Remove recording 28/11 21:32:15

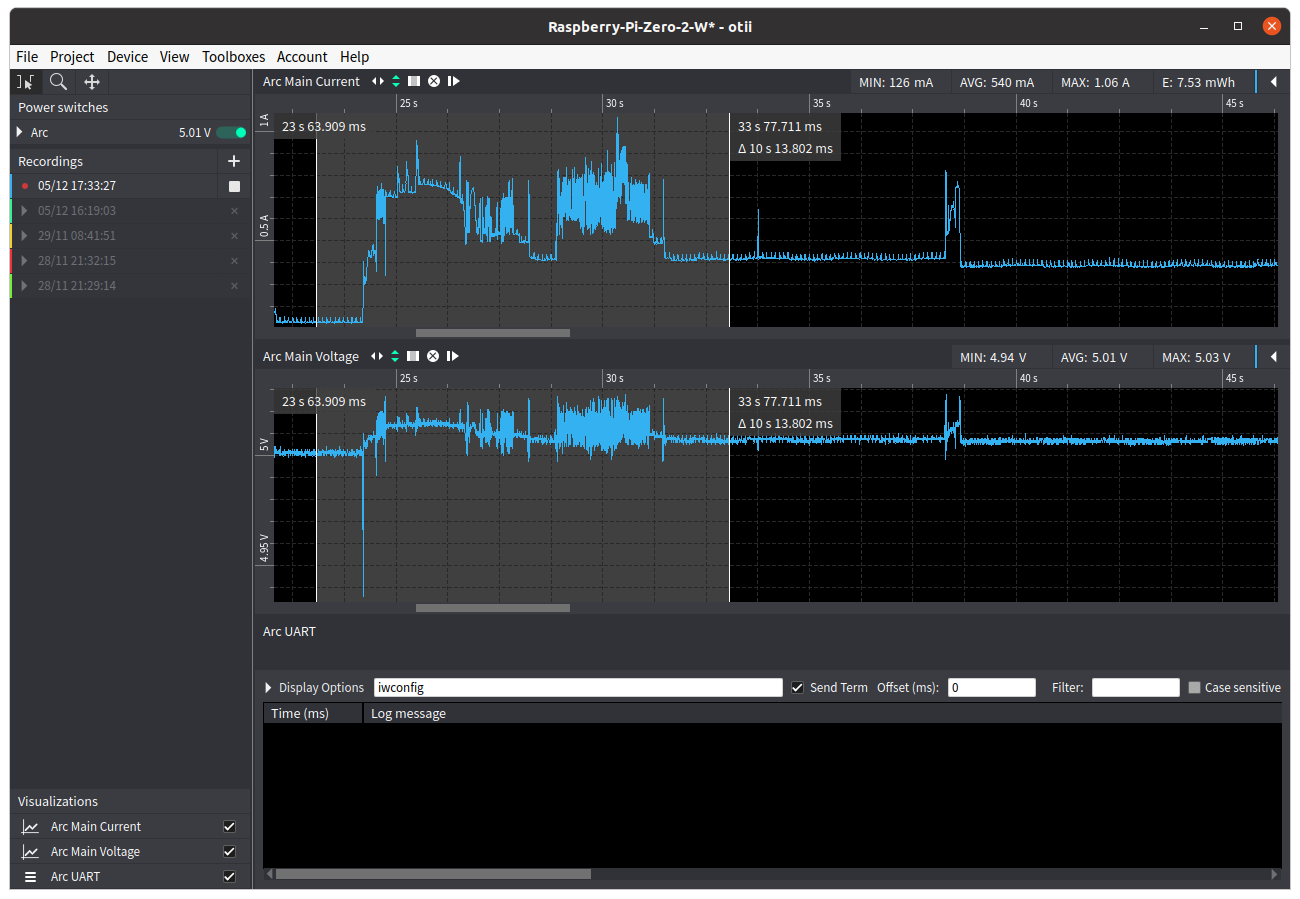pyautogui.click(x=234, y=261)
